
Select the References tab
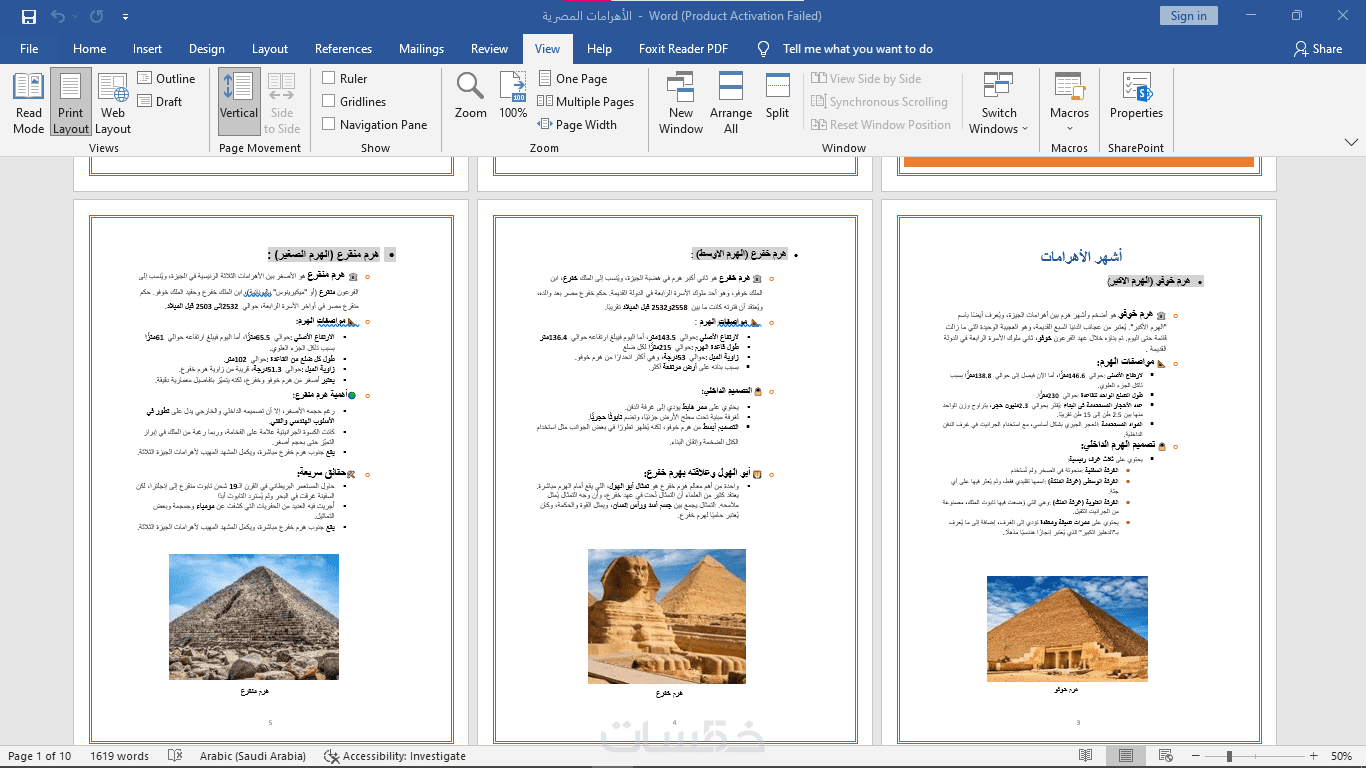344,48
